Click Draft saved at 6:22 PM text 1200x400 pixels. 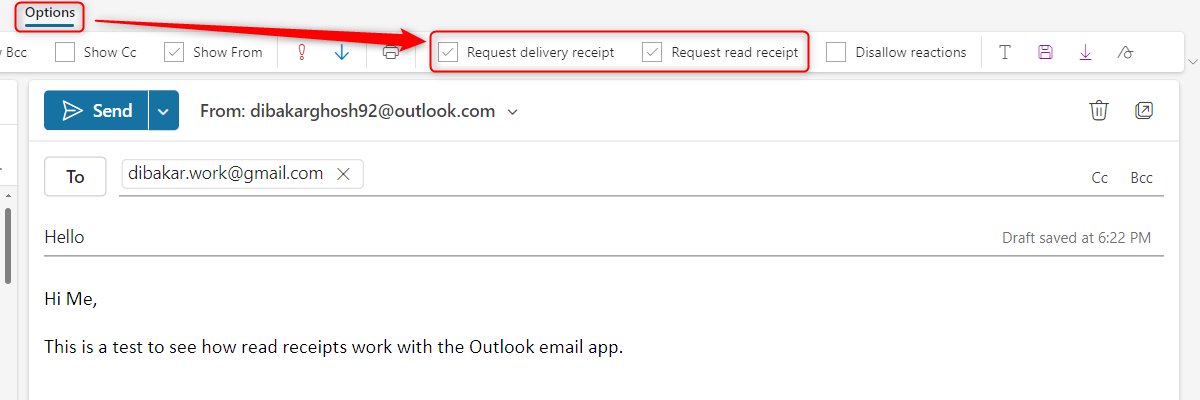(1076, 238)
